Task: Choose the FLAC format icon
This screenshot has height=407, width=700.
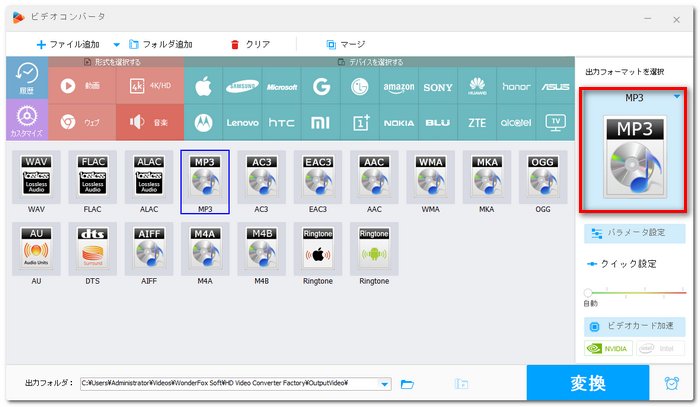Action: tap(92, 179)
